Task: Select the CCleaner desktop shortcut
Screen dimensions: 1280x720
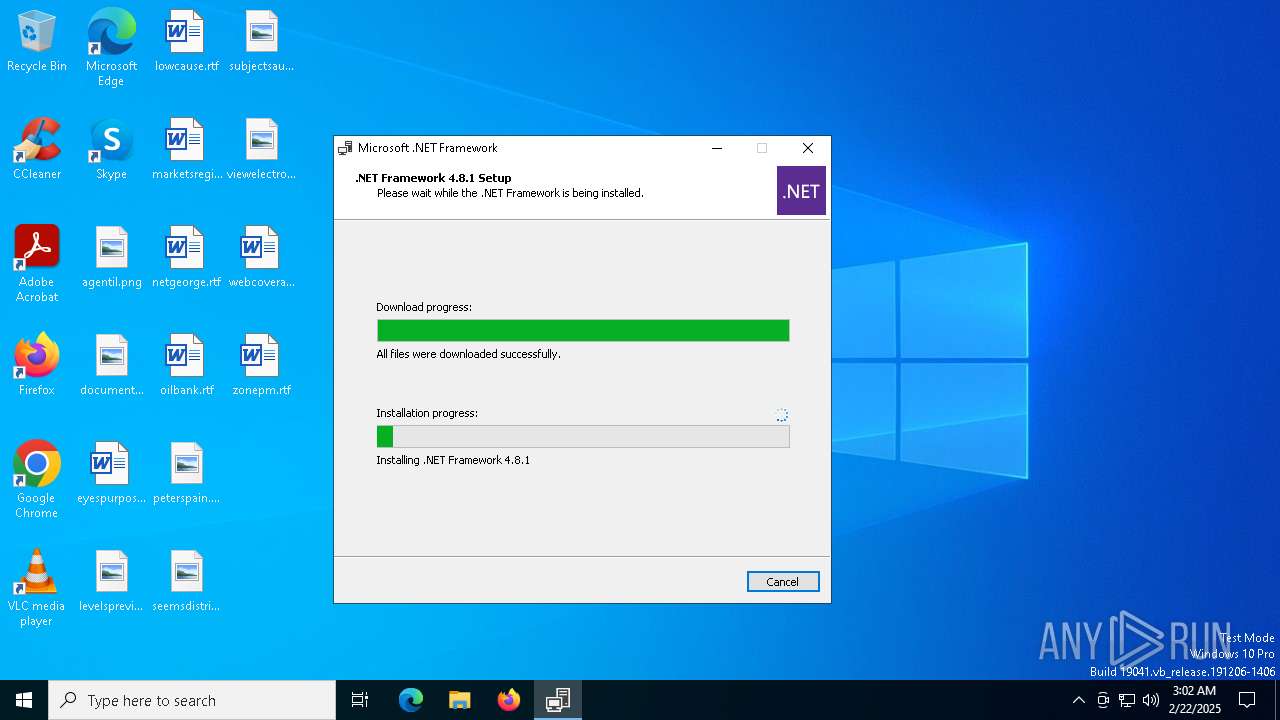Action: tap(37, 150)
